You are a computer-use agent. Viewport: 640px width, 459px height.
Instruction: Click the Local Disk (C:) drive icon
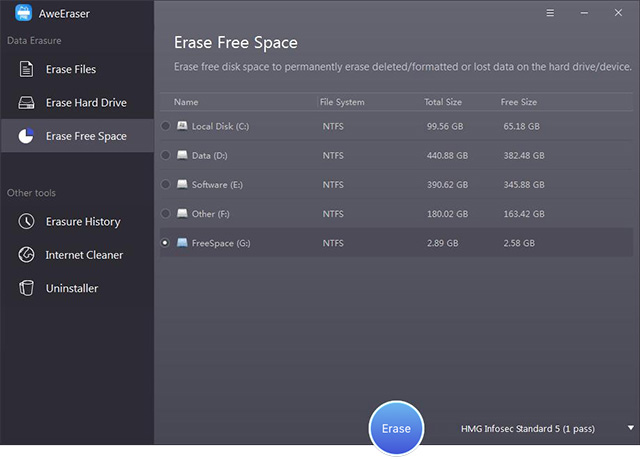pos(182,126)
